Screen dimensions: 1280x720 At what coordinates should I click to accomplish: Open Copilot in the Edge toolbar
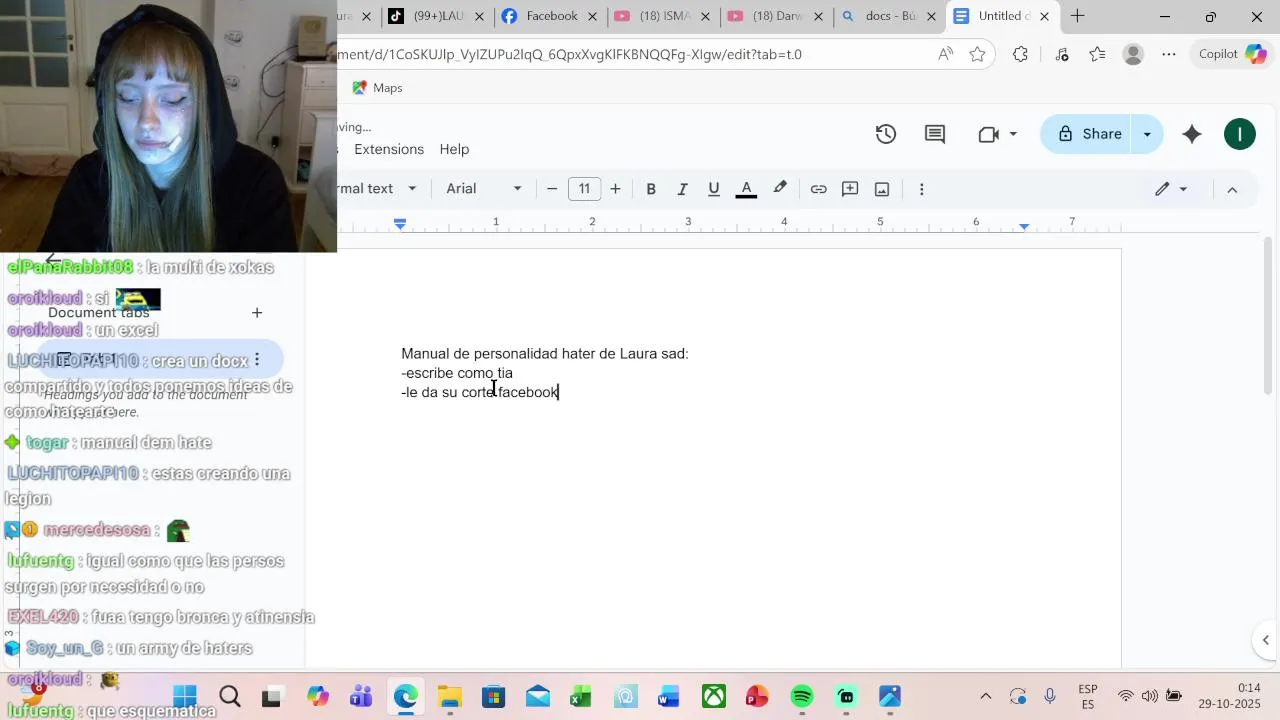(1232, 54)
